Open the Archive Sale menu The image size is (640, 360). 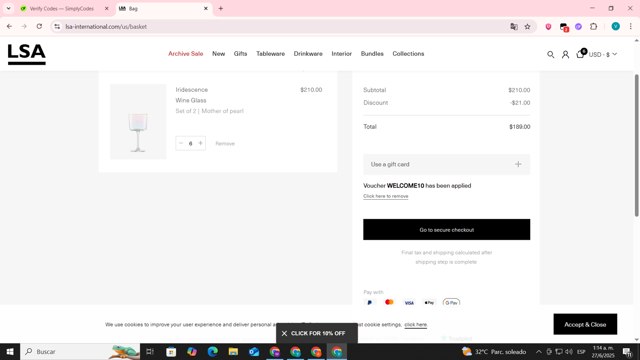185,53
